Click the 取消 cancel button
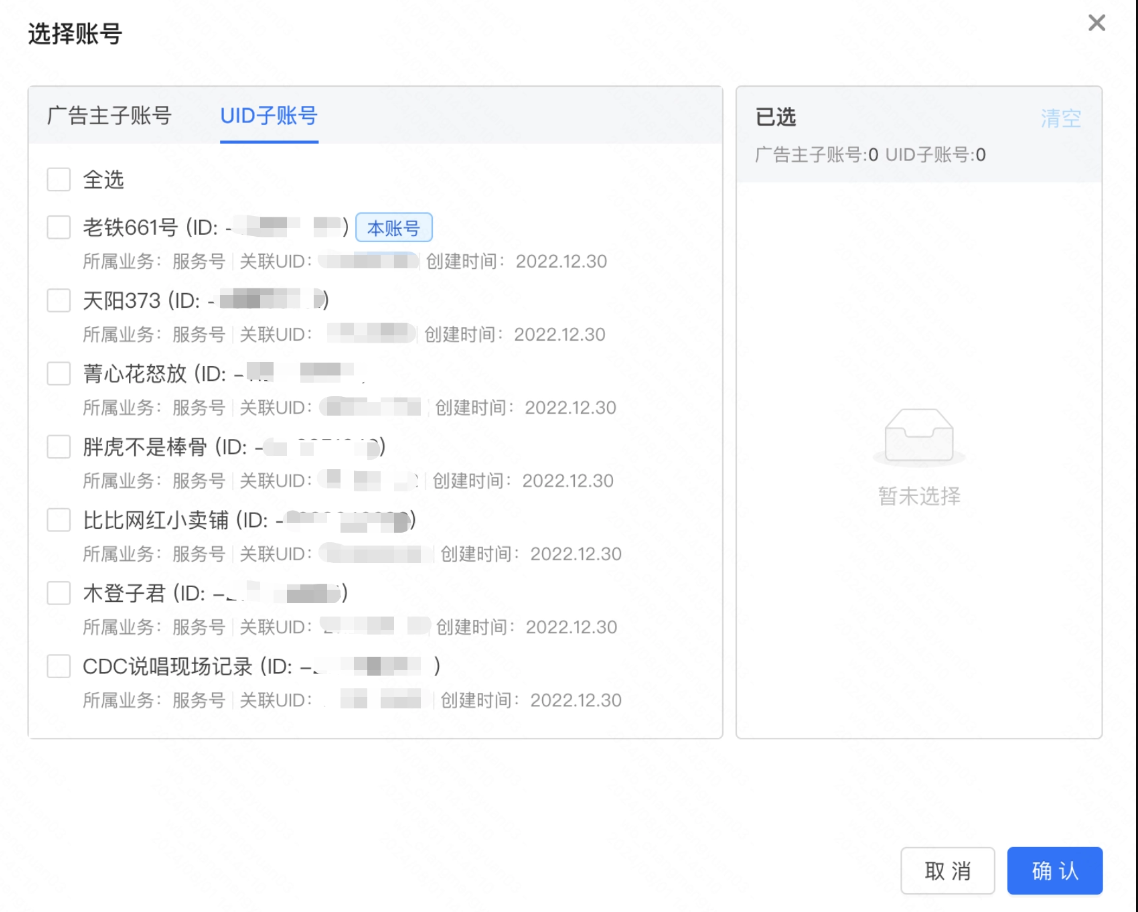1138x912 pixels. [948, 870]
